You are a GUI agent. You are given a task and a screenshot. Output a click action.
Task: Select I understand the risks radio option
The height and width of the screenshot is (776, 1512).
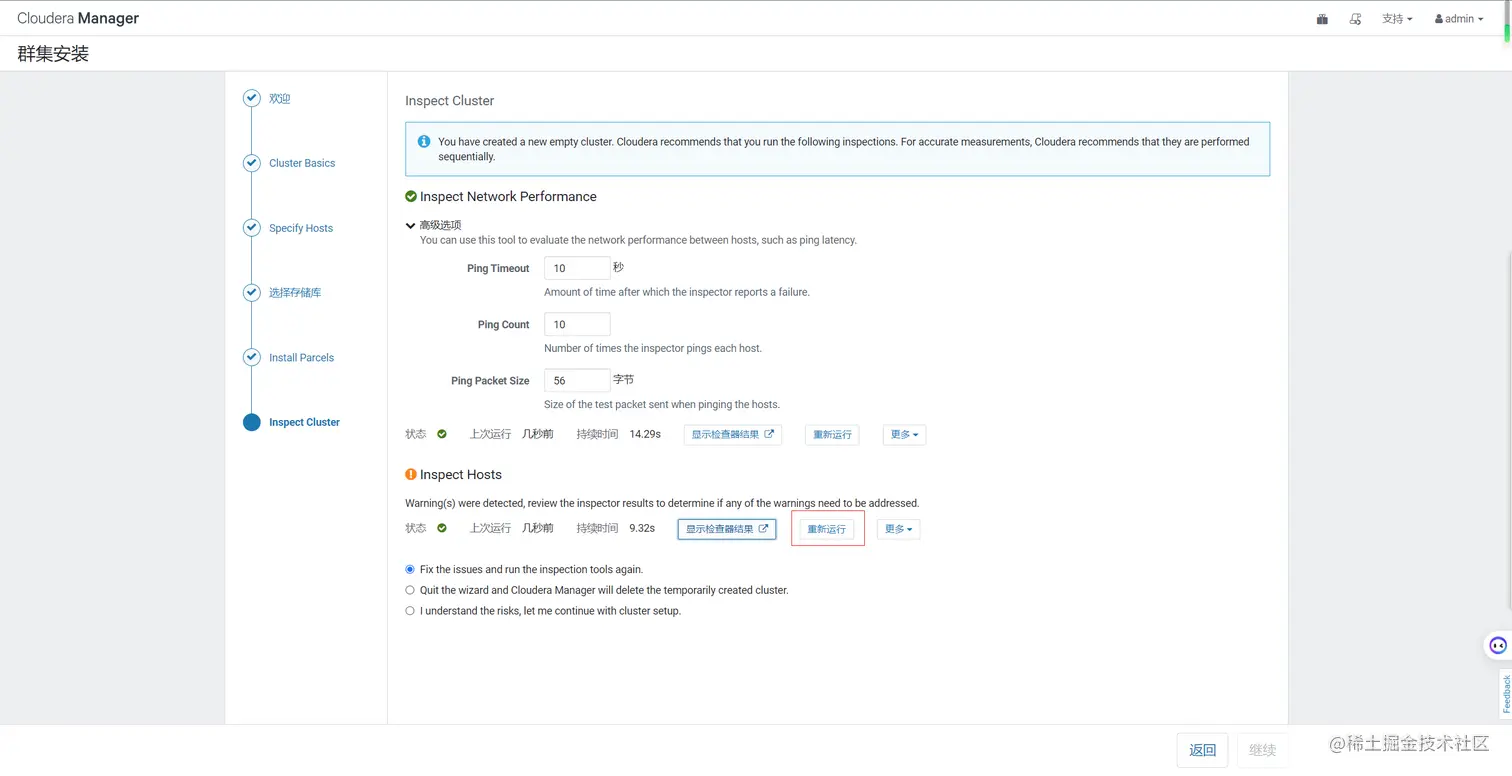click(410, 611)
